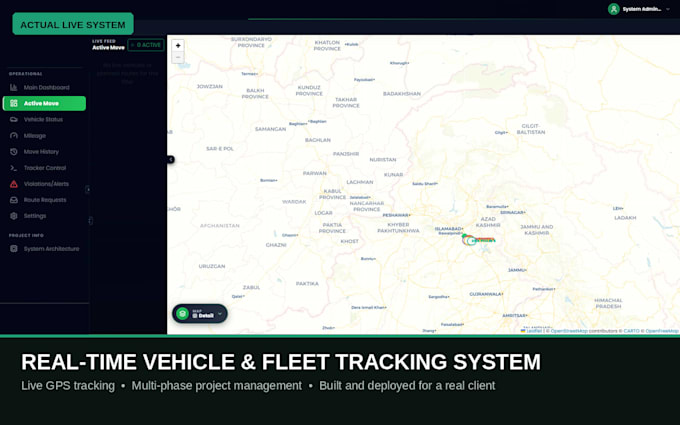
Task: Click the AMRITSAR map label
Action: (515, 316)
